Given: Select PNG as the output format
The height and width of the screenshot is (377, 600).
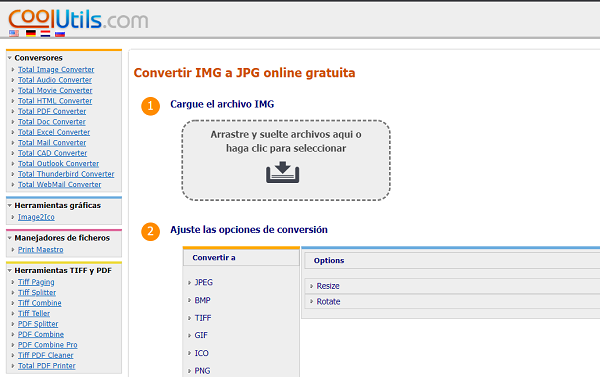Looking at the screenshot, I should 202,371.
